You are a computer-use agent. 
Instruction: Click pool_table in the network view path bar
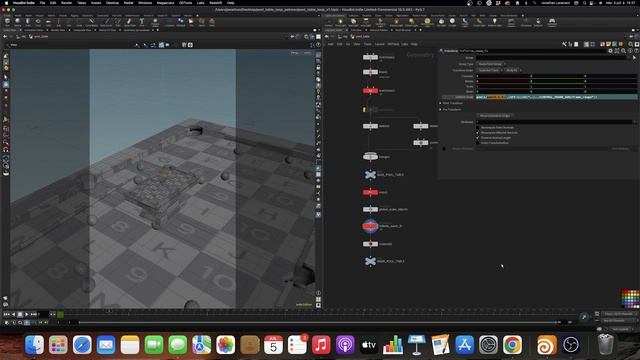point(362,36)
